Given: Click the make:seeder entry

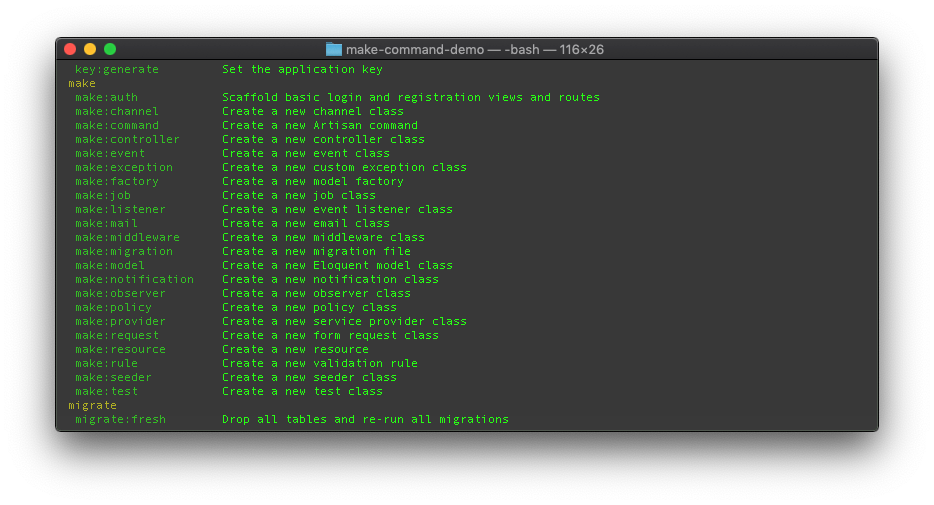Looking at the screenshot, I should (x=114, y=377).
